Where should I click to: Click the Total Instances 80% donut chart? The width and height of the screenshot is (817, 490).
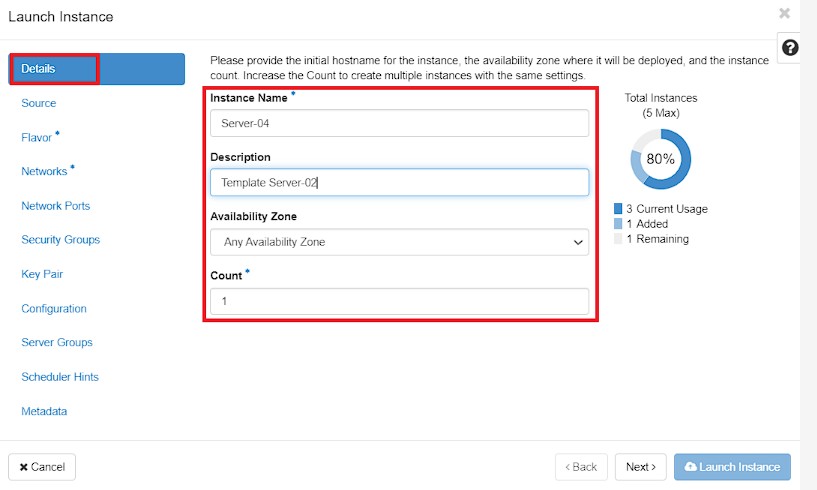point(661,159)
